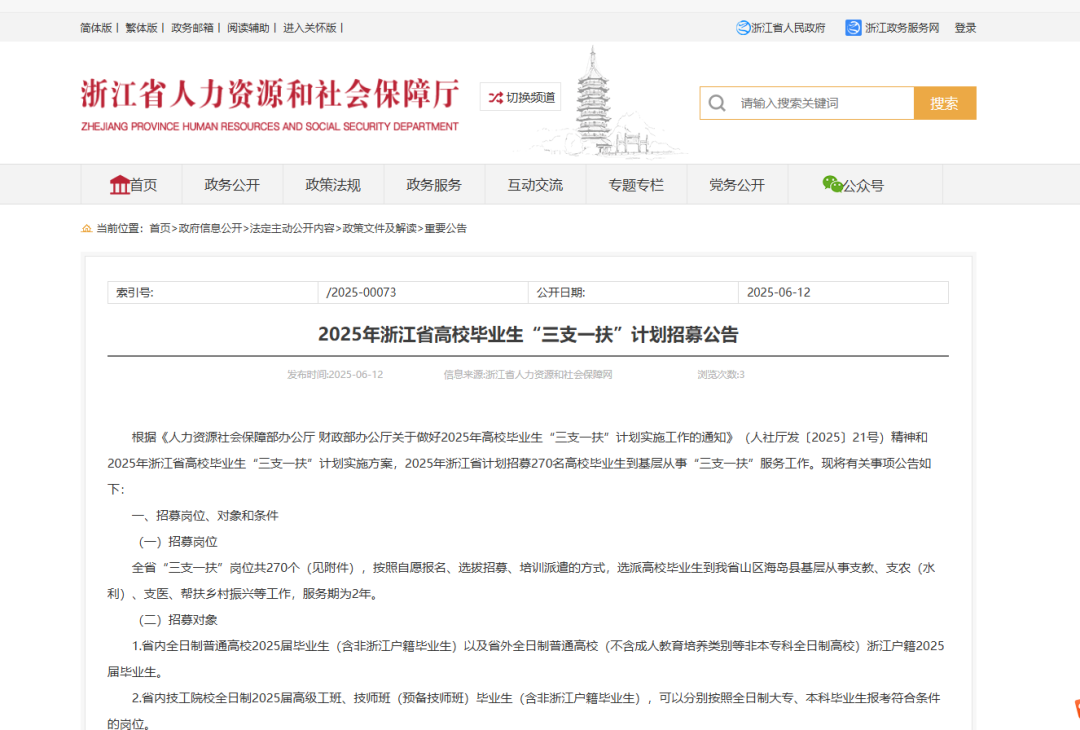Click the 切换频道 shuffle icon

(494, 97)
